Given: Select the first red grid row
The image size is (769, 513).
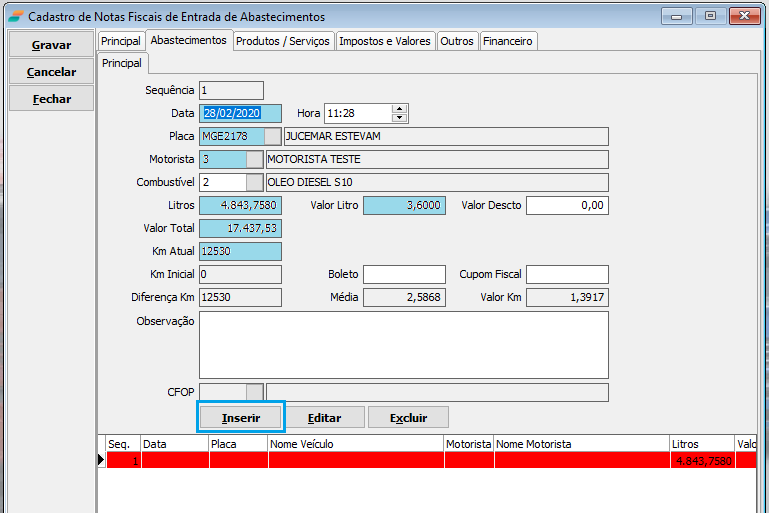Looking at the screenshot, I should [x=400, y=460].
